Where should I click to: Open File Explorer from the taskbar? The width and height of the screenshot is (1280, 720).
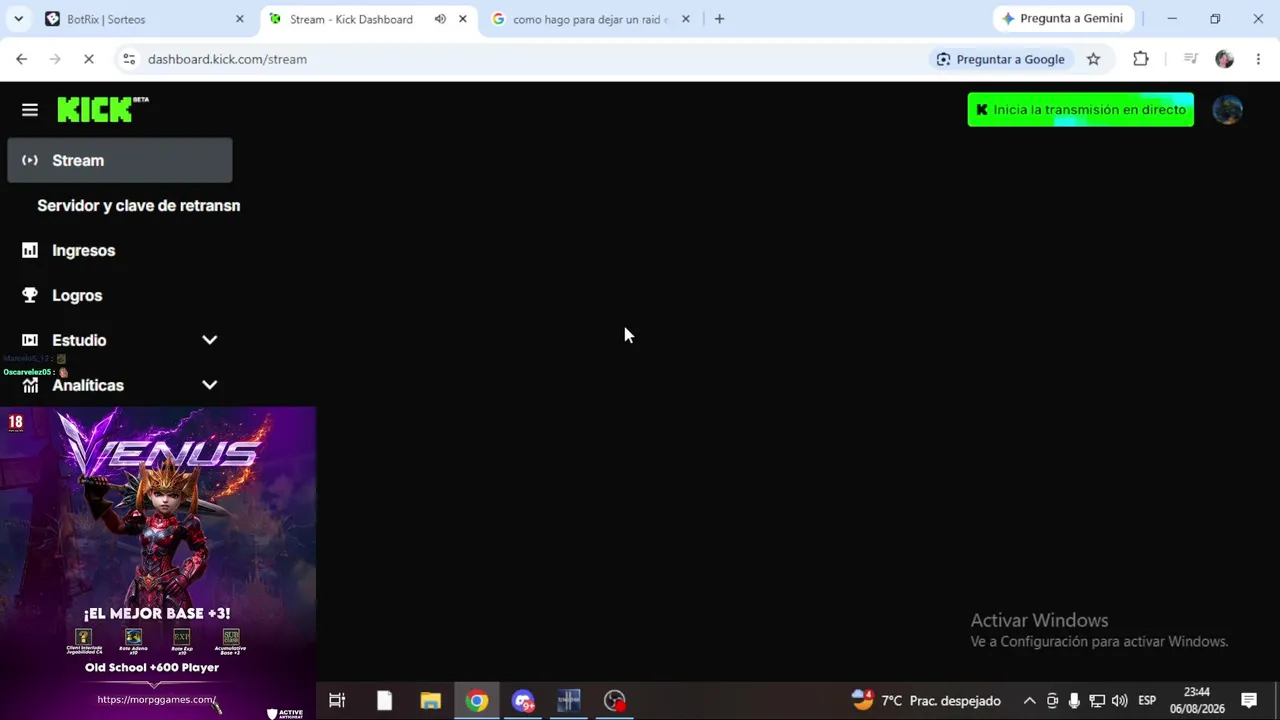(430, 701)
